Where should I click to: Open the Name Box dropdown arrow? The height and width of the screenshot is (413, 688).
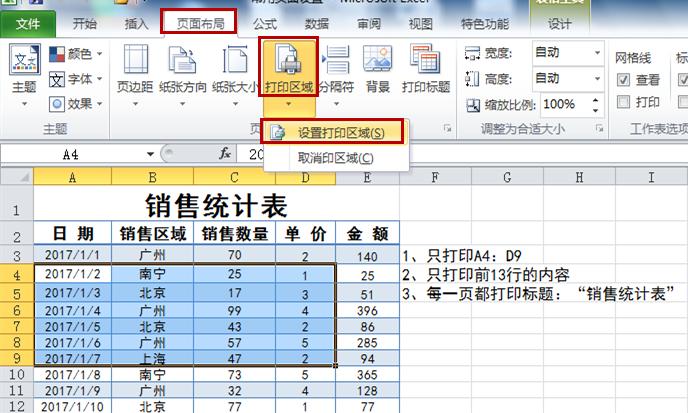click(150, 154)
